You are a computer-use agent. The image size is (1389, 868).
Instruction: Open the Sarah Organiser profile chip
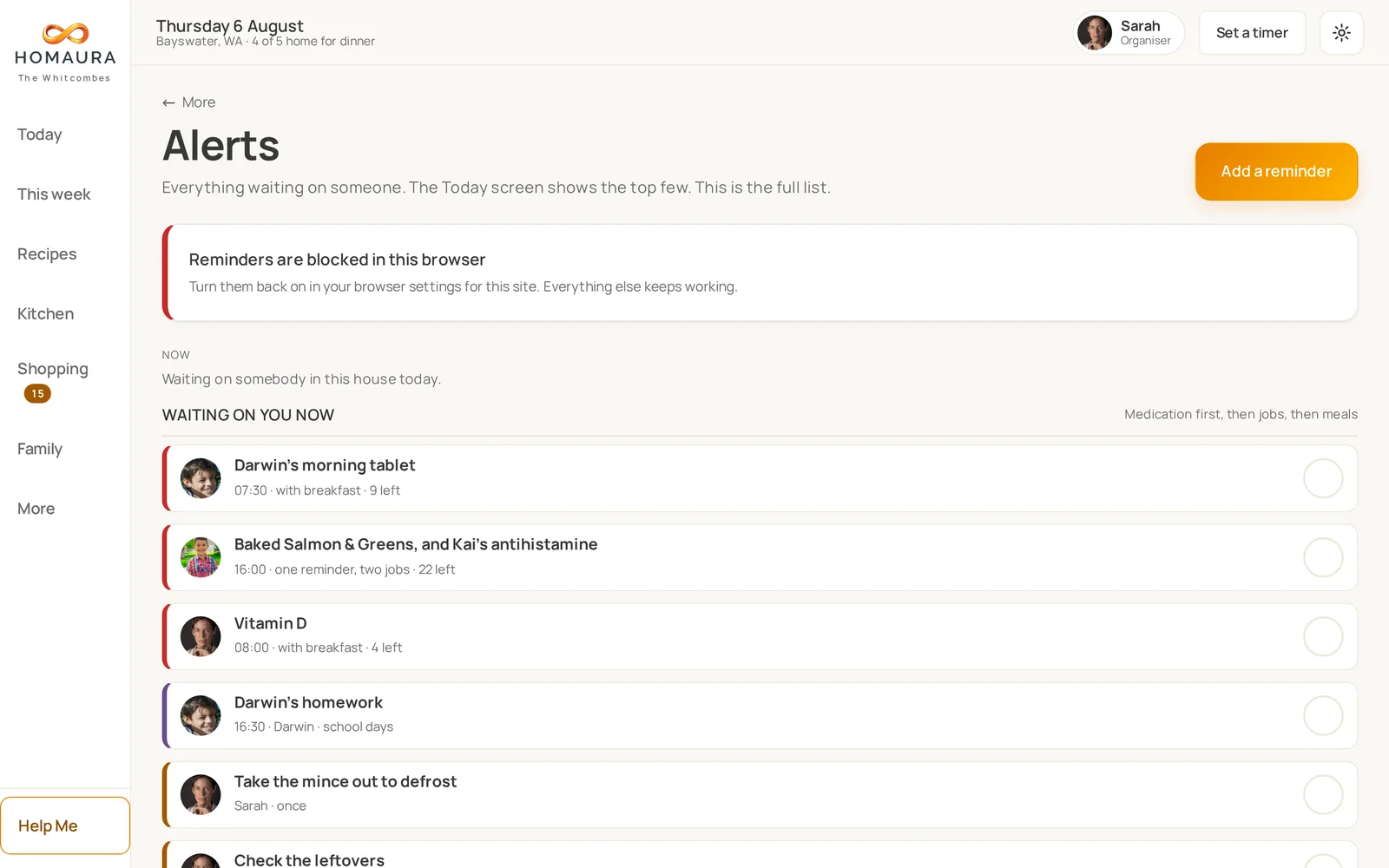click(1129, 33)
